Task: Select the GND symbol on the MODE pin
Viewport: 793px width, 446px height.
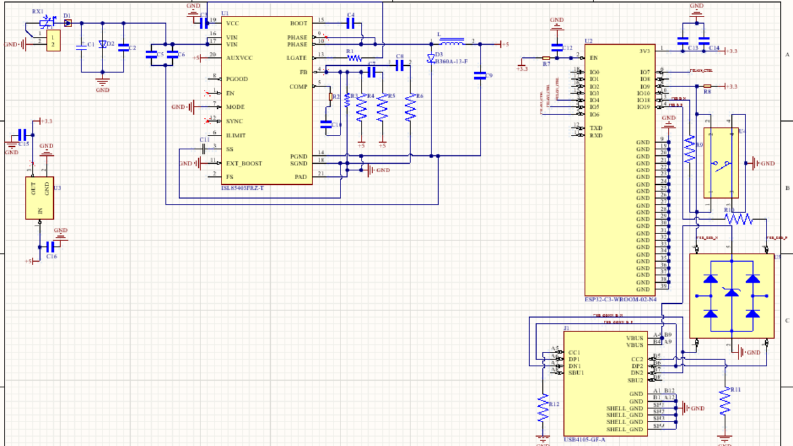Action: [x=183, y=107]
